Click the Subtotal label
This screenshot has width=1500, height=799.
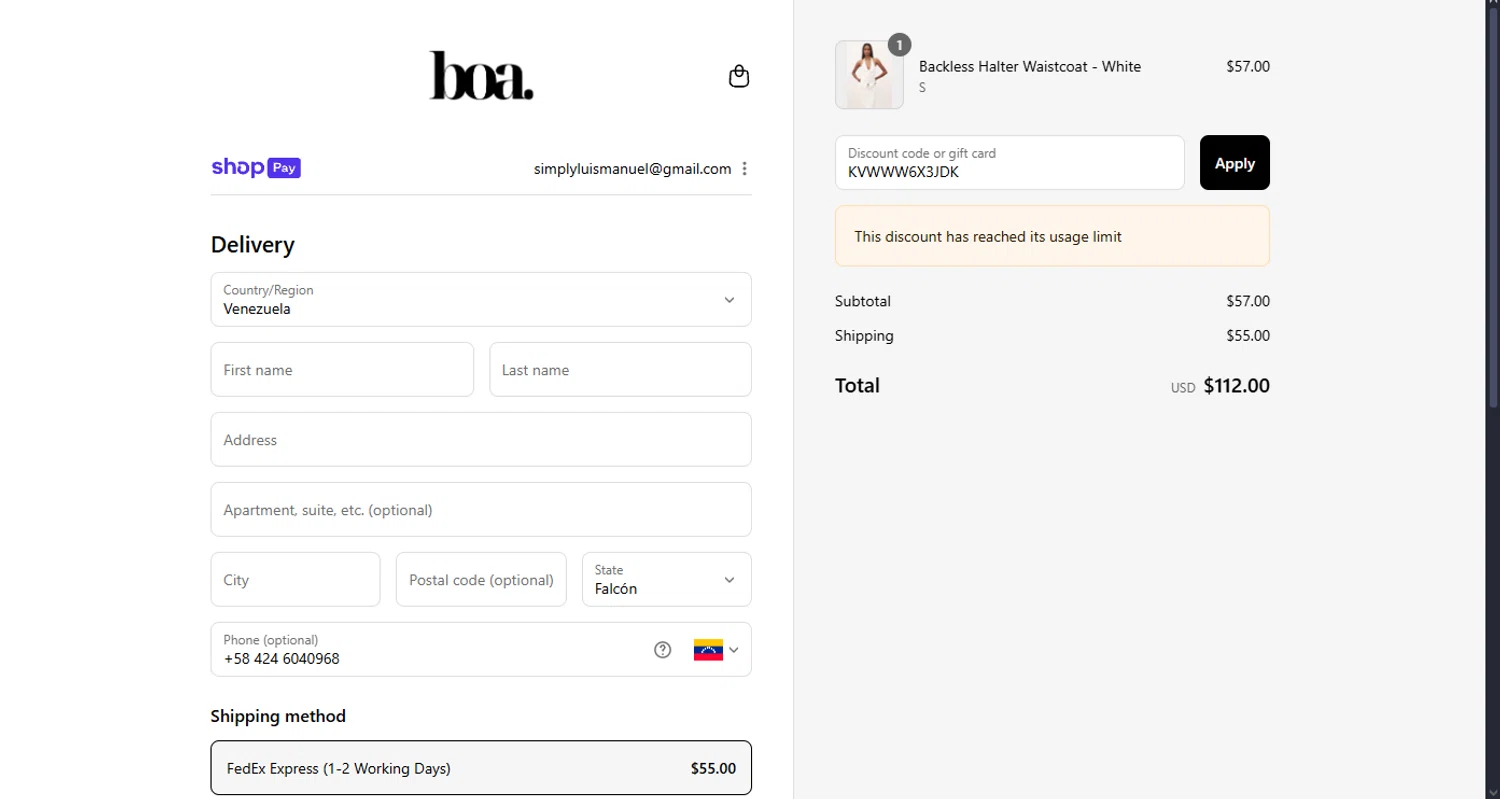pyautogui.click(x=863, y=301)
